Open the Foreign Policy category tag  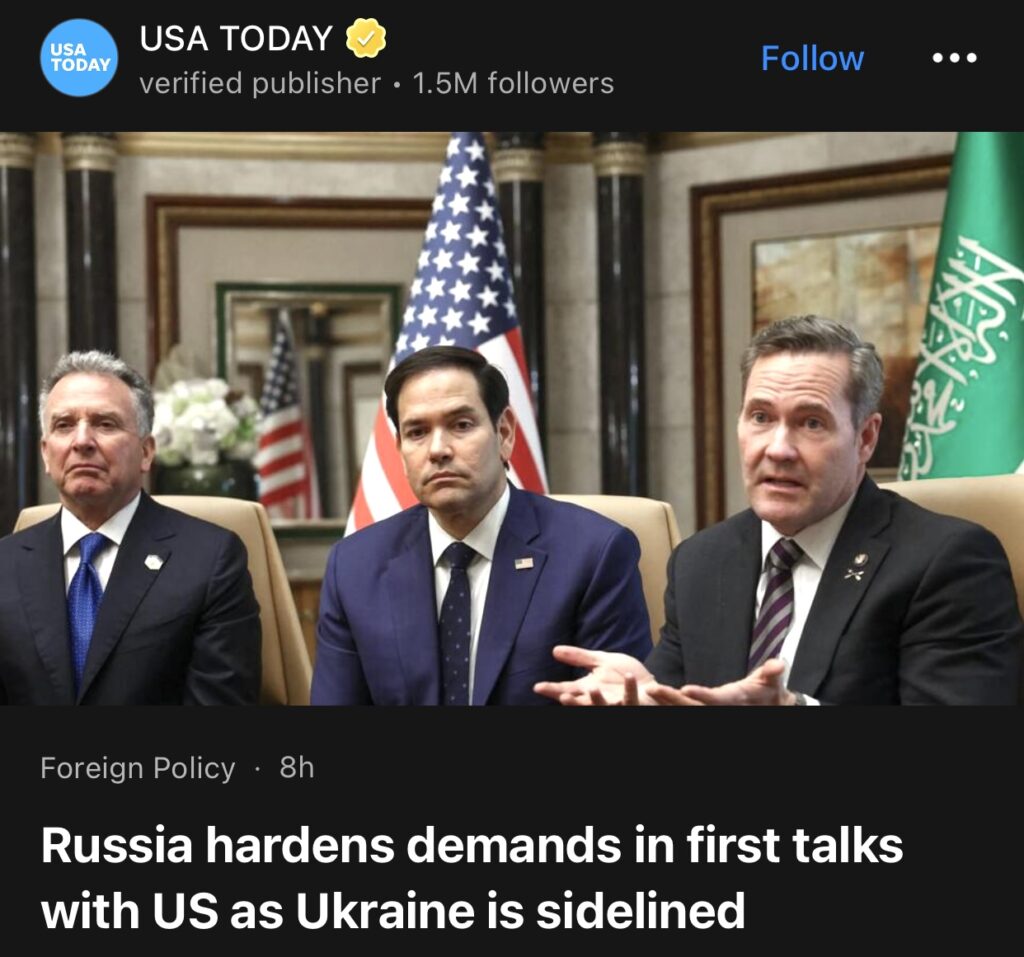(x=138, y=768)
